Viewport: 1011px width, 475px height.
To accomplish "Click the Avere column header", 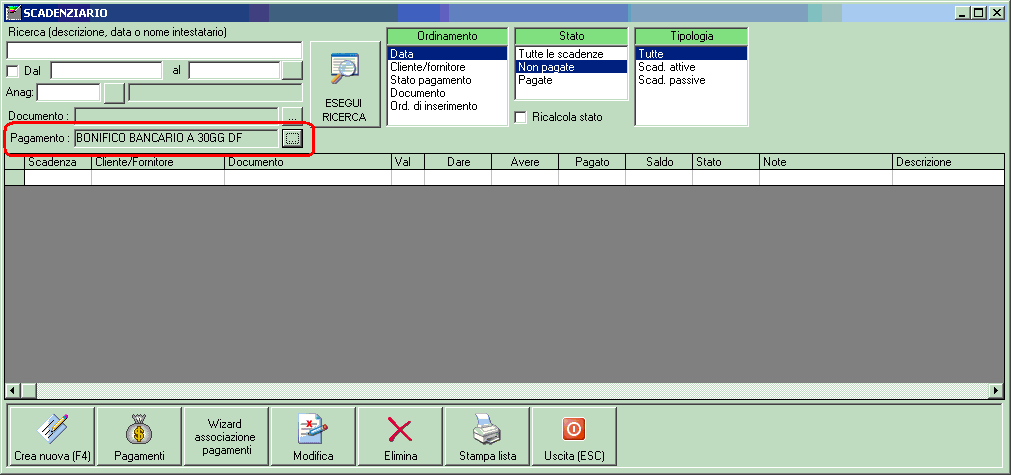I will (525, 162).
